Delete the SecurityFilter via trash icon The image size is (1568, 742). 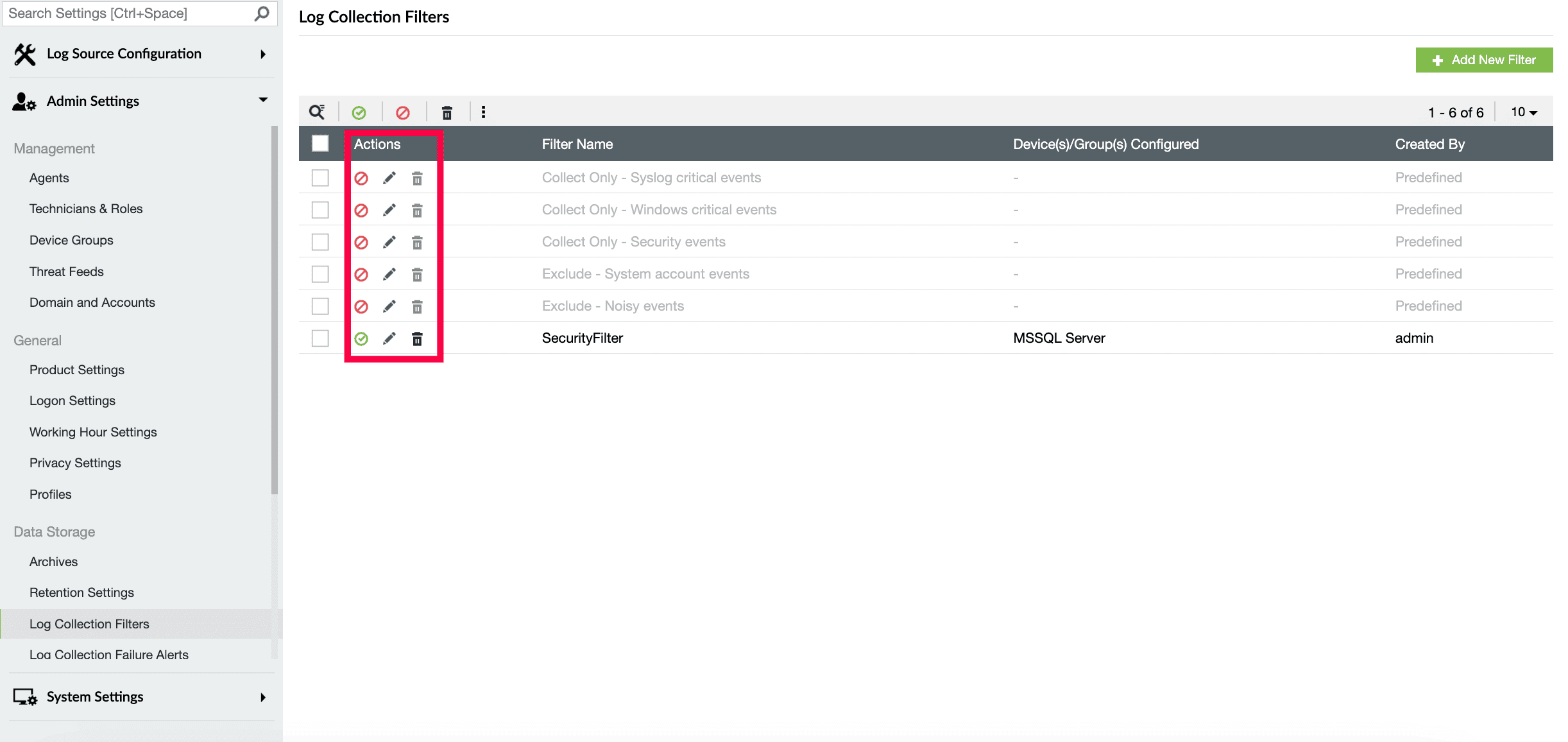pos(417,338)
